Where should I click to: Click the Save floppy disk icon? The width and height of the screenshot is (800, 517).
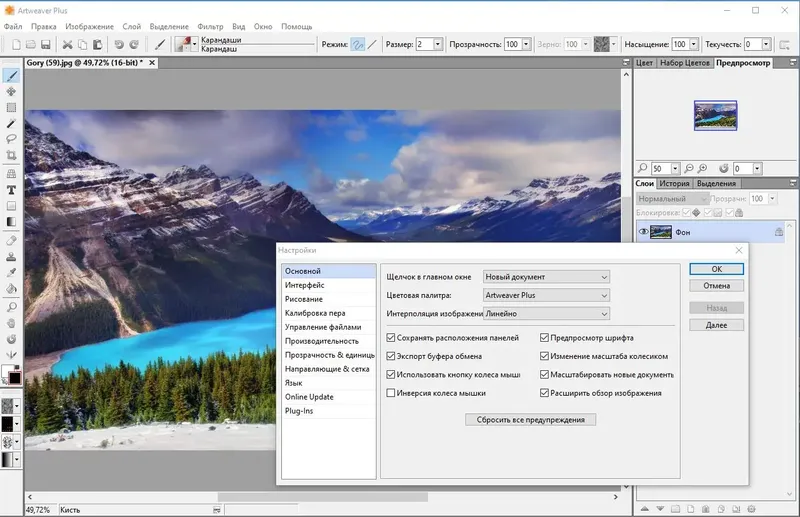pyautogui.click(x=45, y=44)
